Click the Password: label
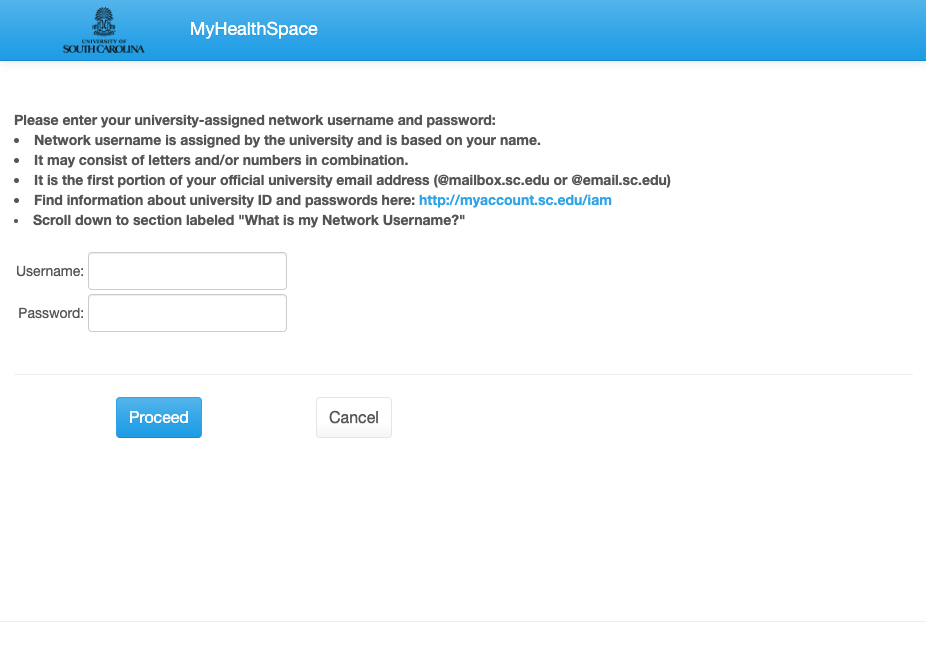The image size is (926, 653). (51, 313)
